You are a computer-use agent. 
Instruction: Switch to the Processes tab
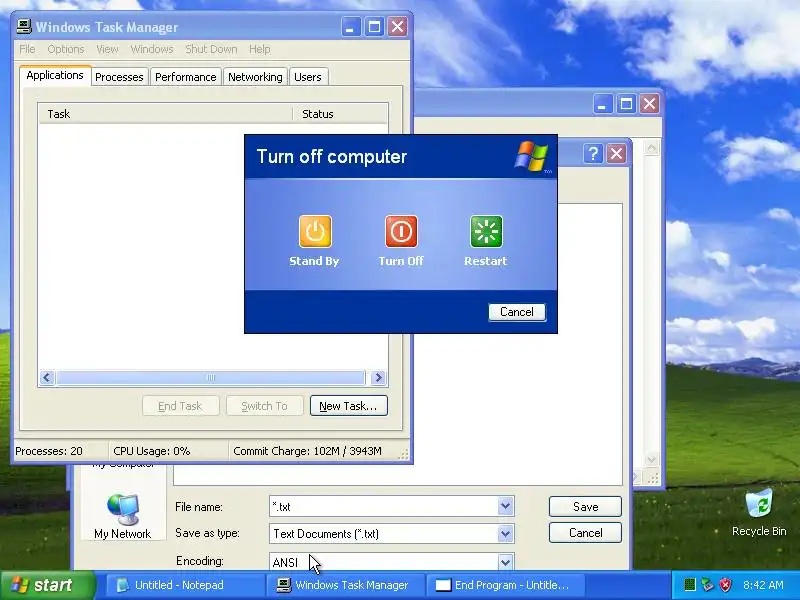(119, 77)
